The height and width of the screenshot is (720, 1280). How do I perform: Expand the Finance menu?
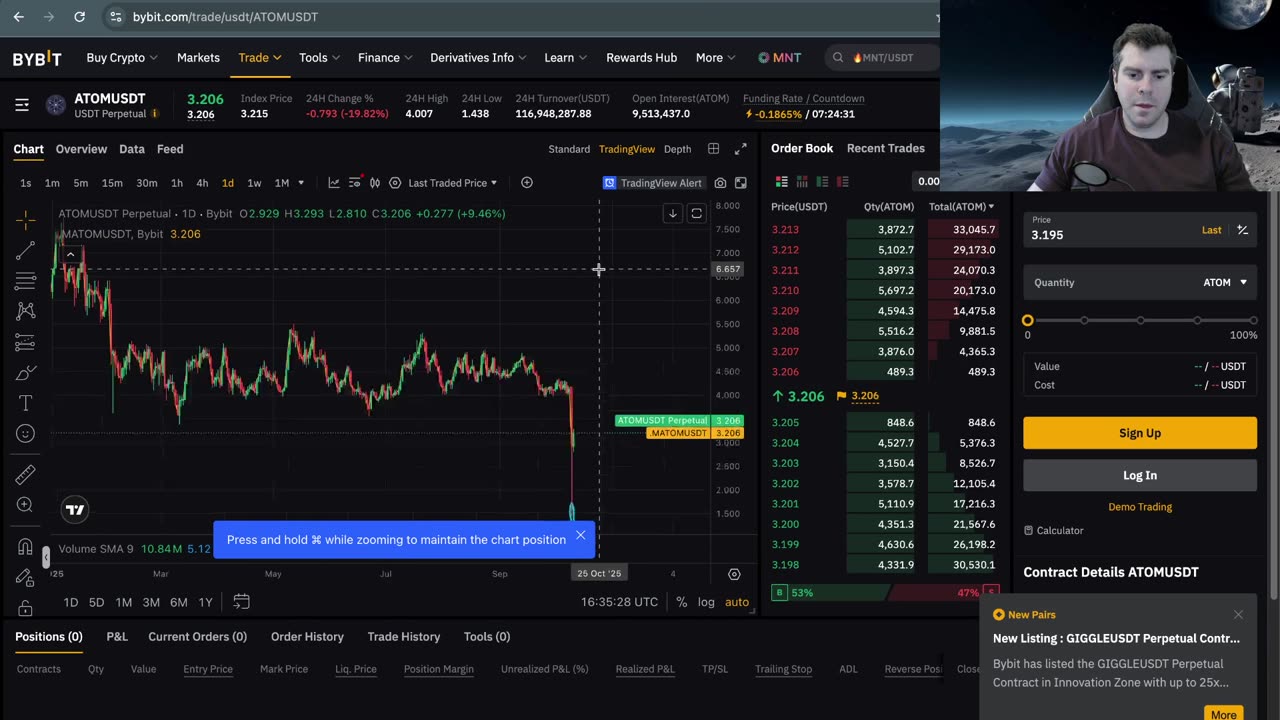pyautogui.click(x=386, y=58)
